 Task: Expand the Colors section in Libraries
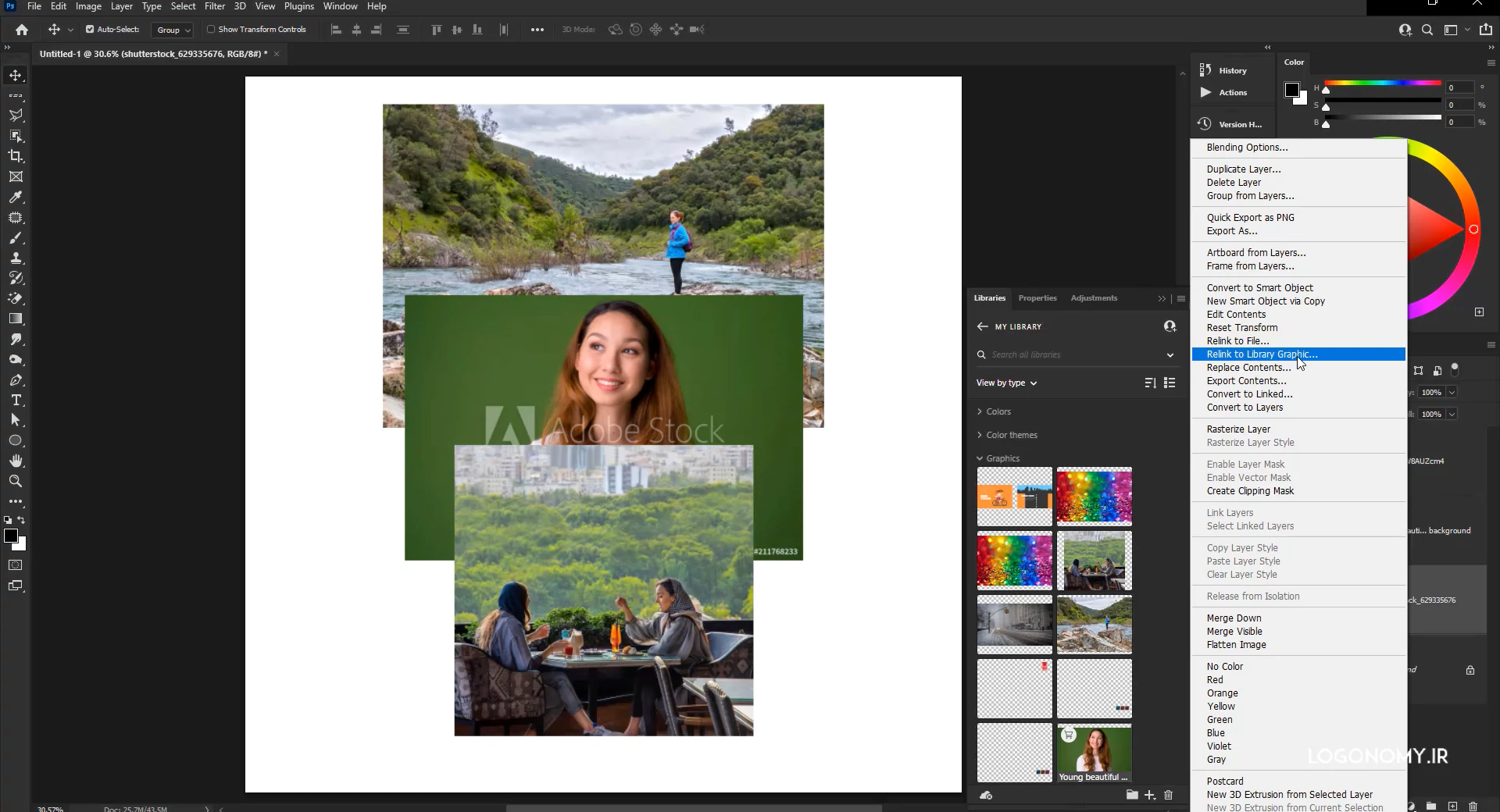click(998, 411)
